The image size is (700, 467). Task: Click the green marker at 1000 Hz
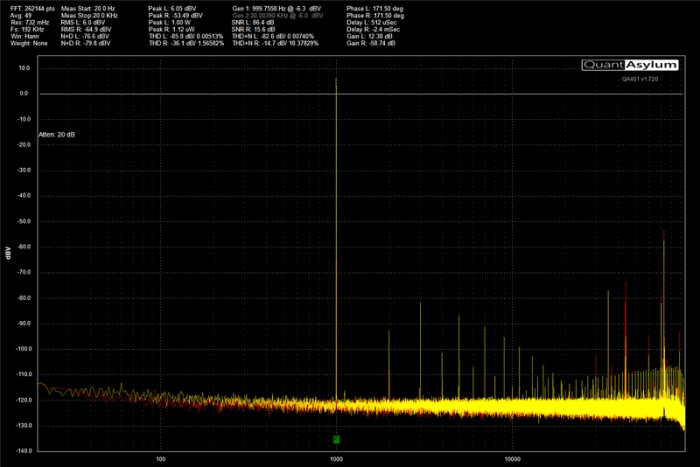[x=336, y=440]
